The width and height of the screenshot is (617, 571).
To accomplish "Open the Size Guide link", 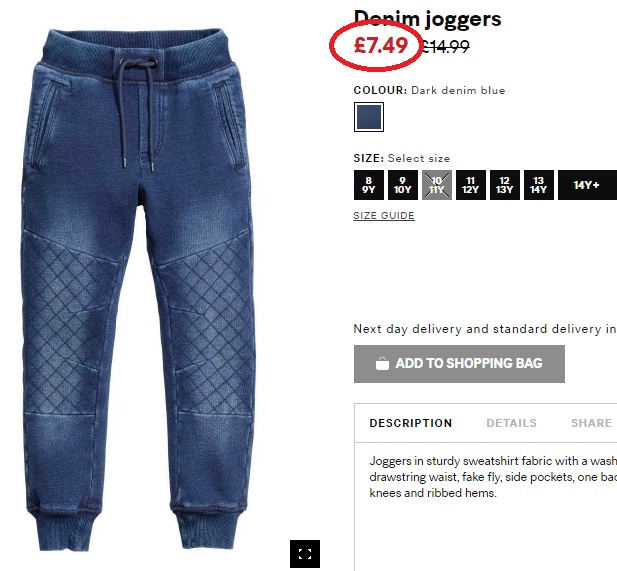I will click(384, 216).
